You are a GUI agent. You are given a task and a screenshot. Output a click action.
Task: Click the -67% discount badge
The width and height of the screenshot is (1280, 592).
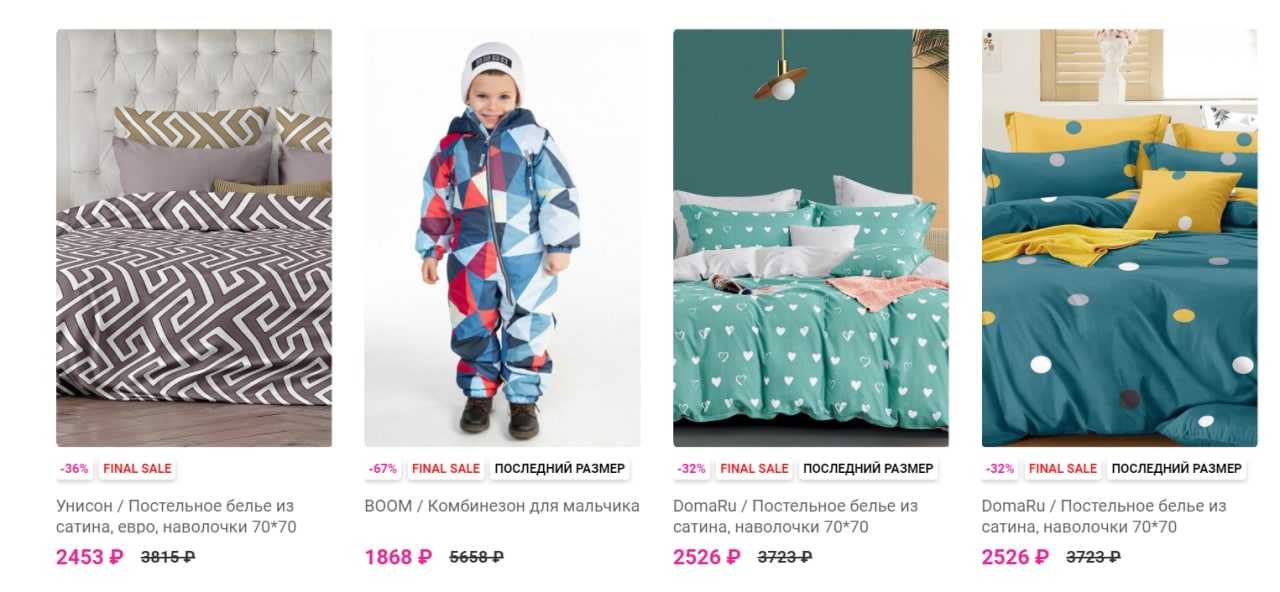tap(383, 468)
